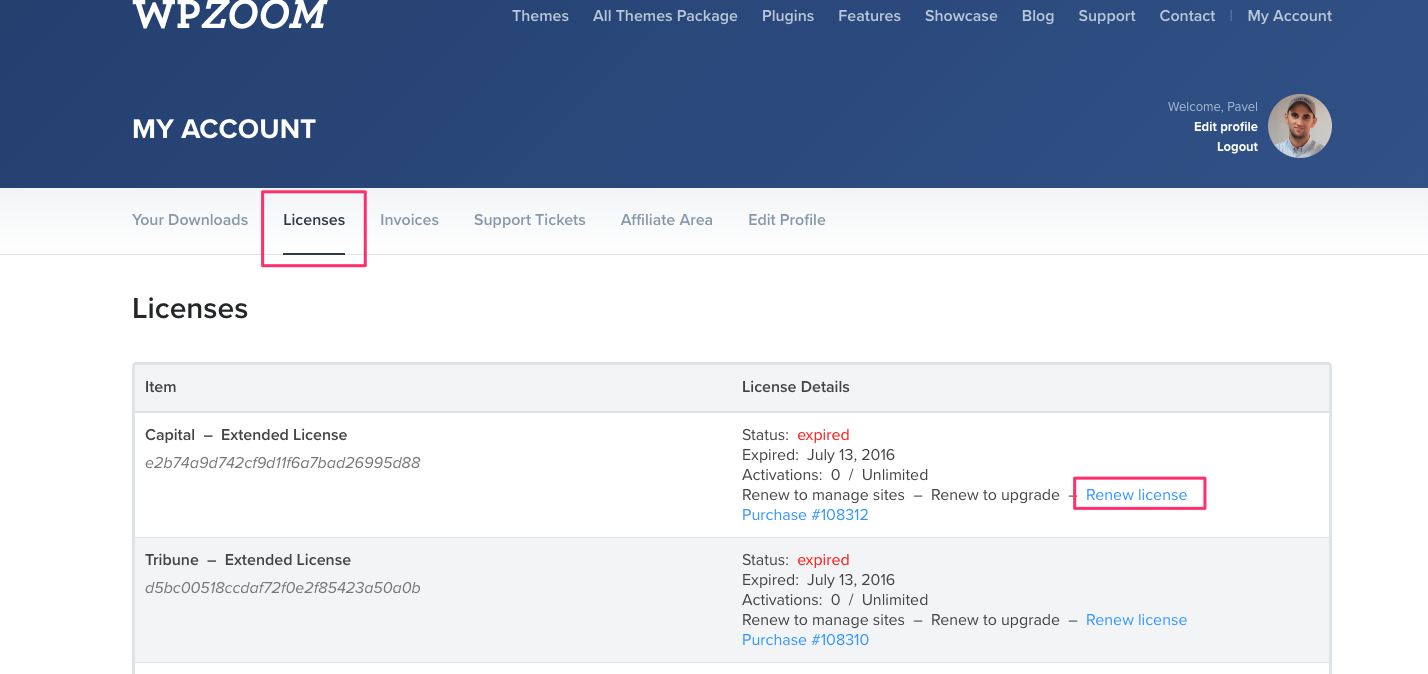The width and height of the screenshot is (1428, 674).
Task: Switch to Your Downloads tab
Action: click(x=190, y=220)
